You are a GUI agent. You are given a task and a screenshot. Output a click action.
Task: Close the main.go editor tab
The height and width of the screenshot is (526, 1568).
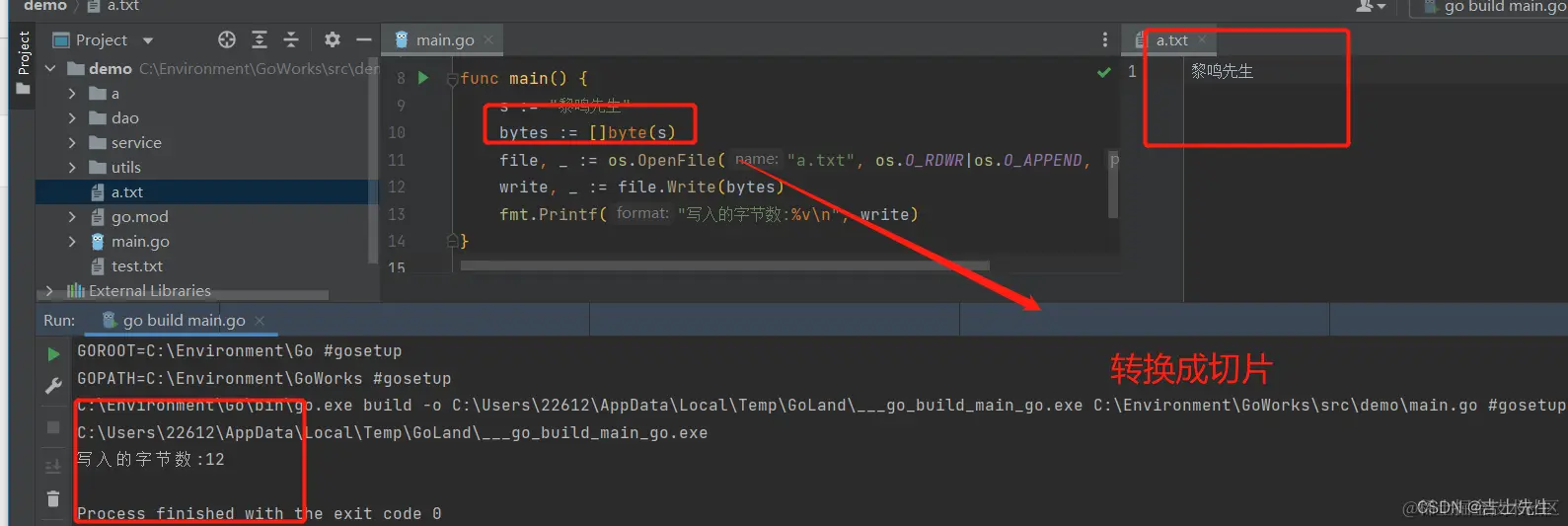tap(488, 40)
